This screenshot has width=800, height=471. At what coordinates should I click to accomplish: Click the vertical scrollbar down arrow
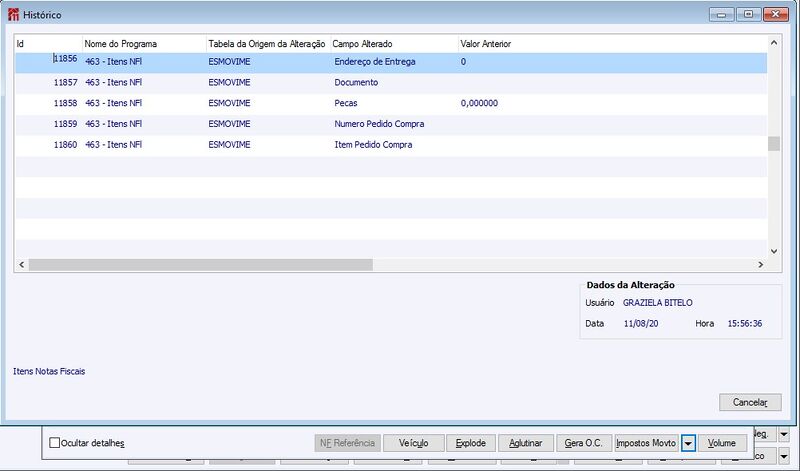pyautogui.click(x=774, y=251)
